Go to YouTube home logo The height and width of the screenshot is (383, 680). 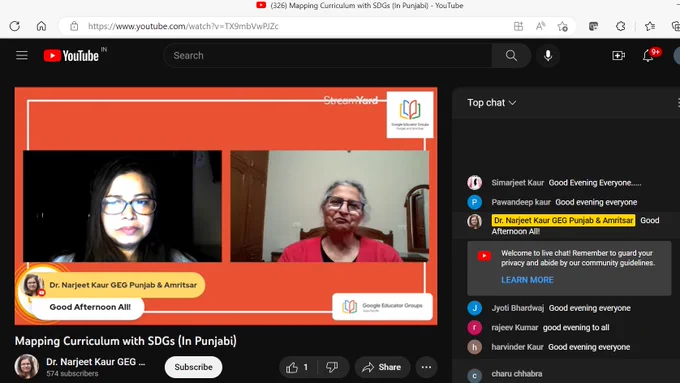pyautogui.click(x=71, y=56)
